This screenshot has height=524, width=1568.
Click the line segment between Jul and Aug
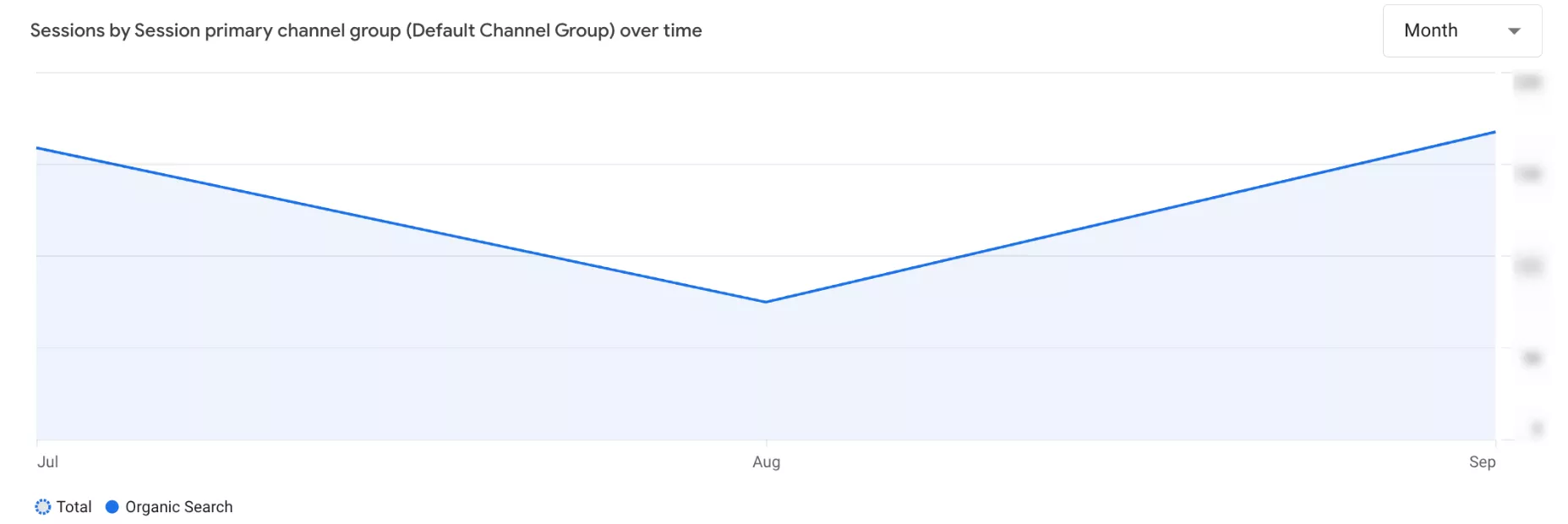coord(402,225)
